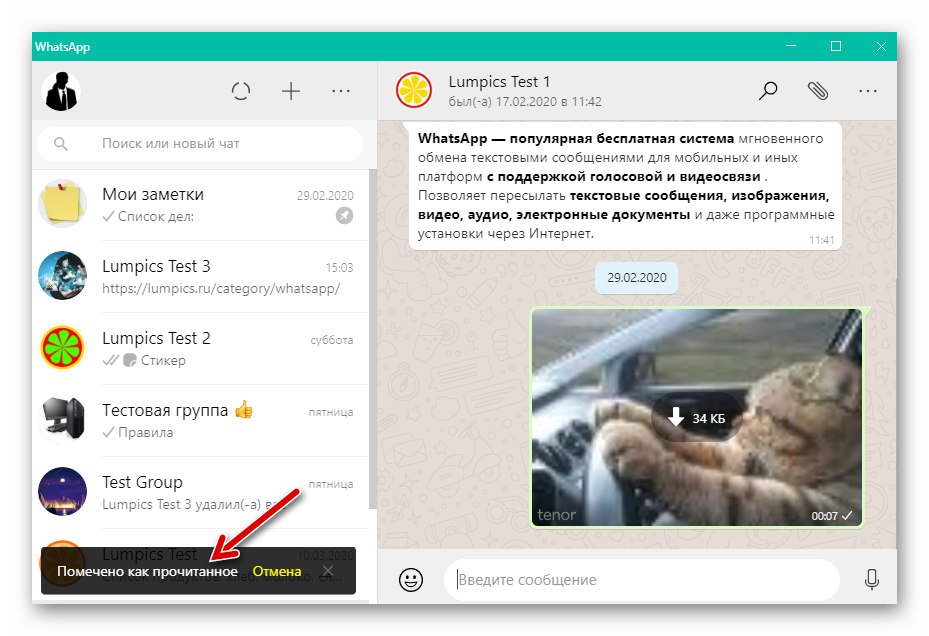Open your own profile avatar
This screenshot has height=636, width=929.
coord(62,91)
